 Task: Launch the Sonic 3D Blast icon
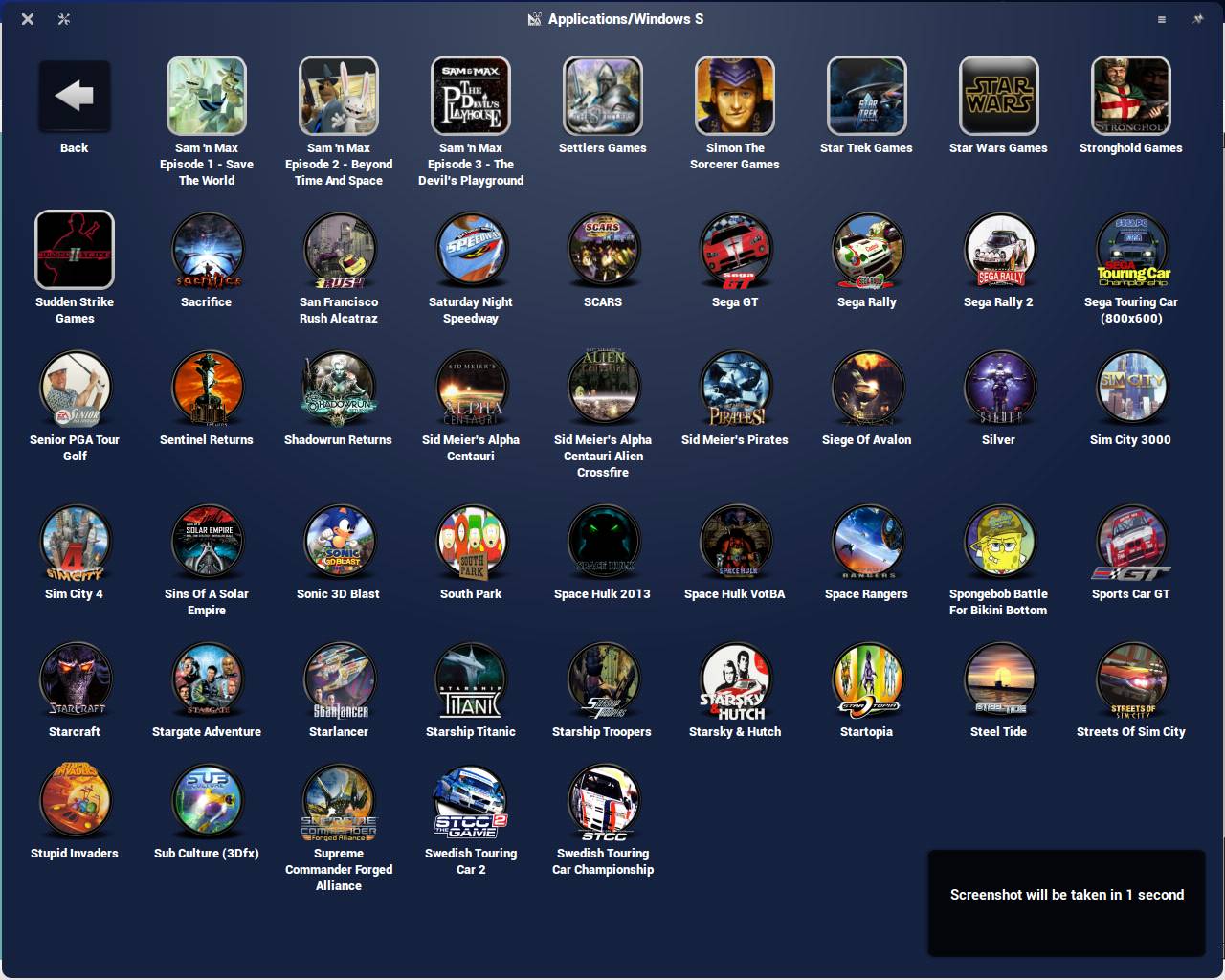click(x=339, y=542)
